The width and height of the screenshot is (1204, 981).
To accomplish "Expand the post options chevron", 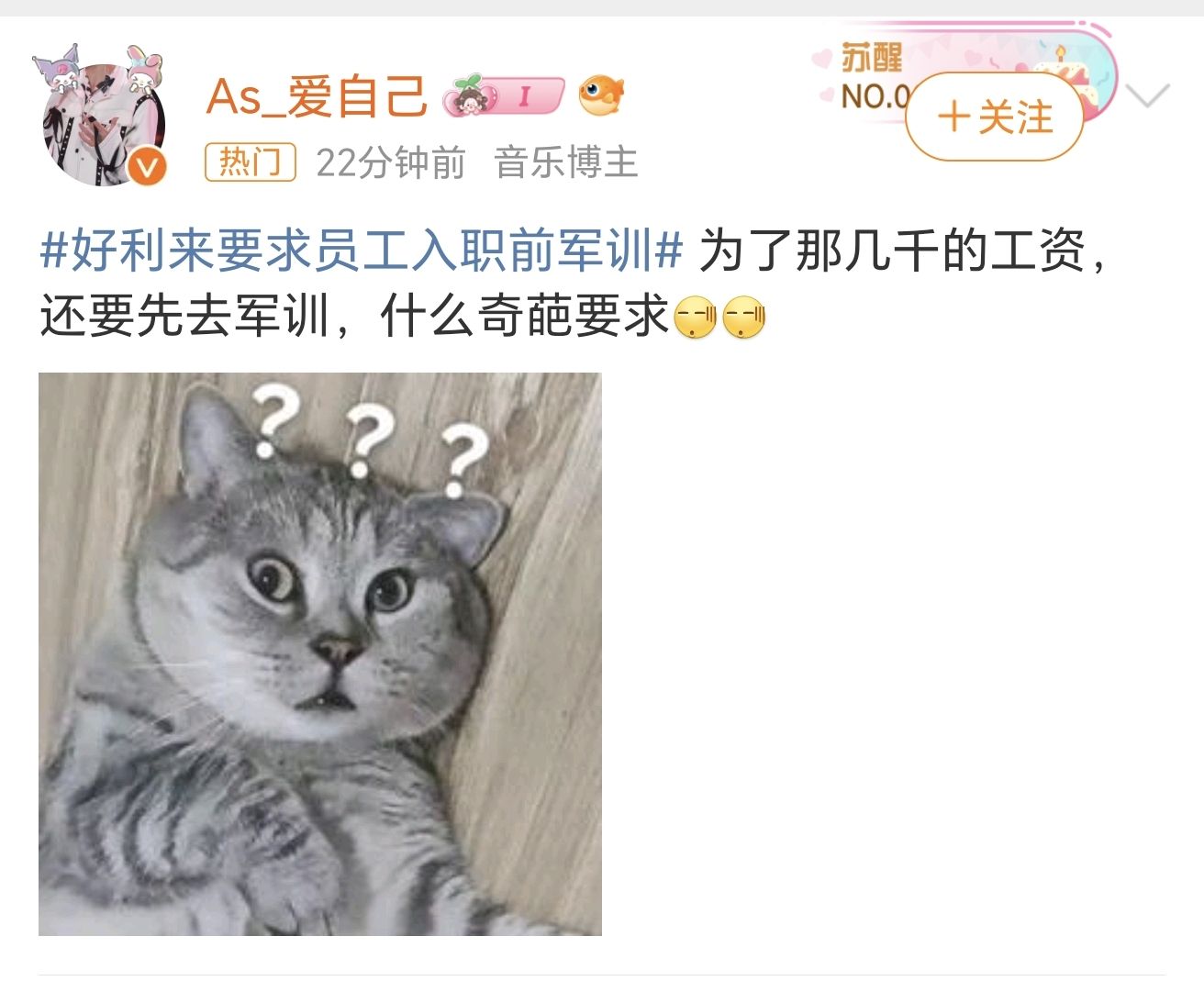I will 1148,95.
